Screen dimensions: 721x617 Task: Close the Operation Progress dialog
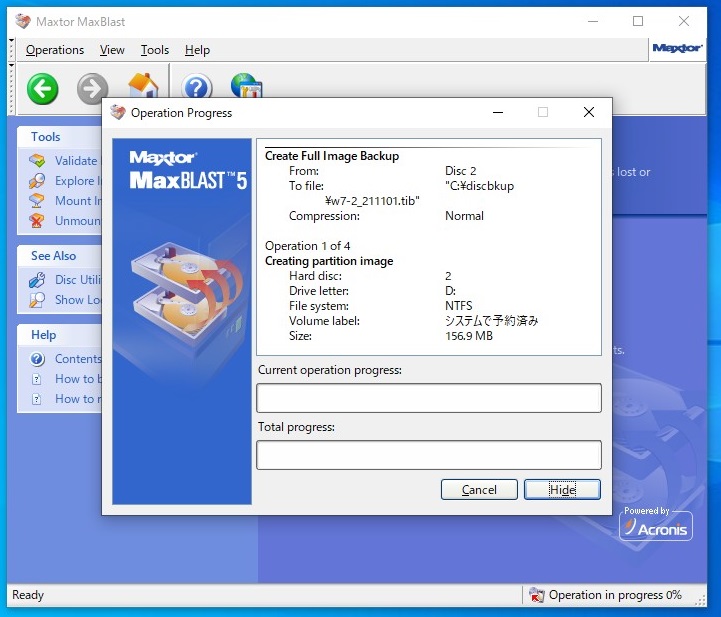[x=589, y=112]
